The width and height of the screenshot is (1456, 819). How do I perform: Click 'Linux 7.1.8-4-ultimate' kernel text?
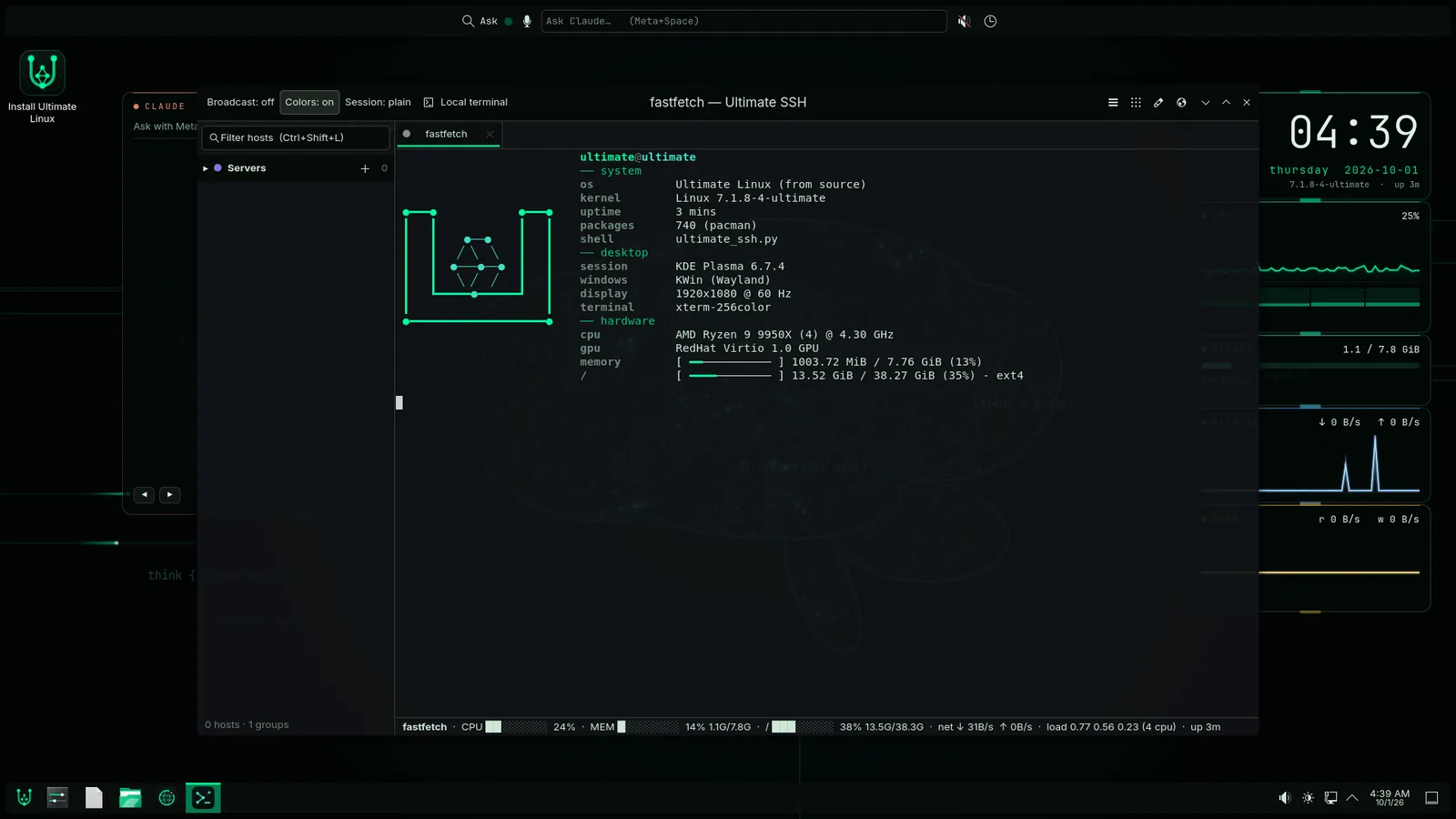751,198
